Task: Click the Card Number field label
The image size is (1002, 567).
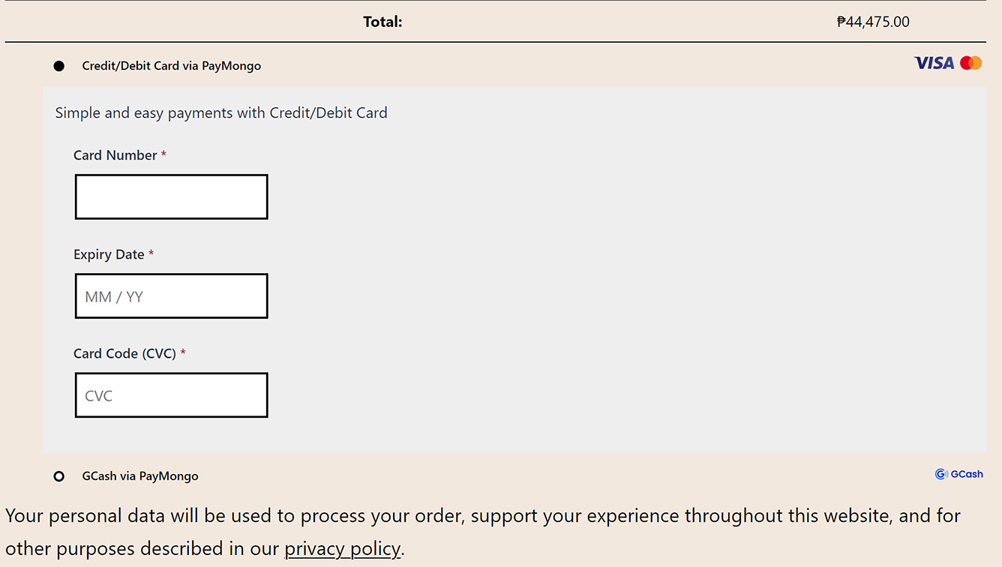Action: click(x=115, y=155)
